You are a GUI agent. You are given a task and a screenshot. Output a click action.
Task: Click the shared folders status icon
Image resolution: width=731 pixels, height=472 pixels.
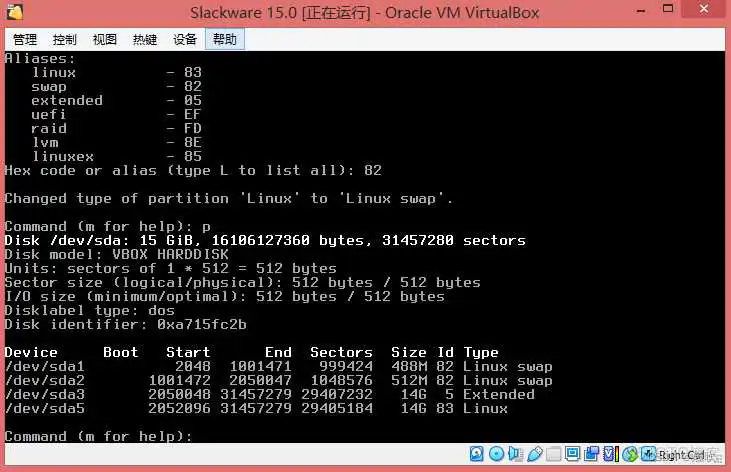coord(553,453)
